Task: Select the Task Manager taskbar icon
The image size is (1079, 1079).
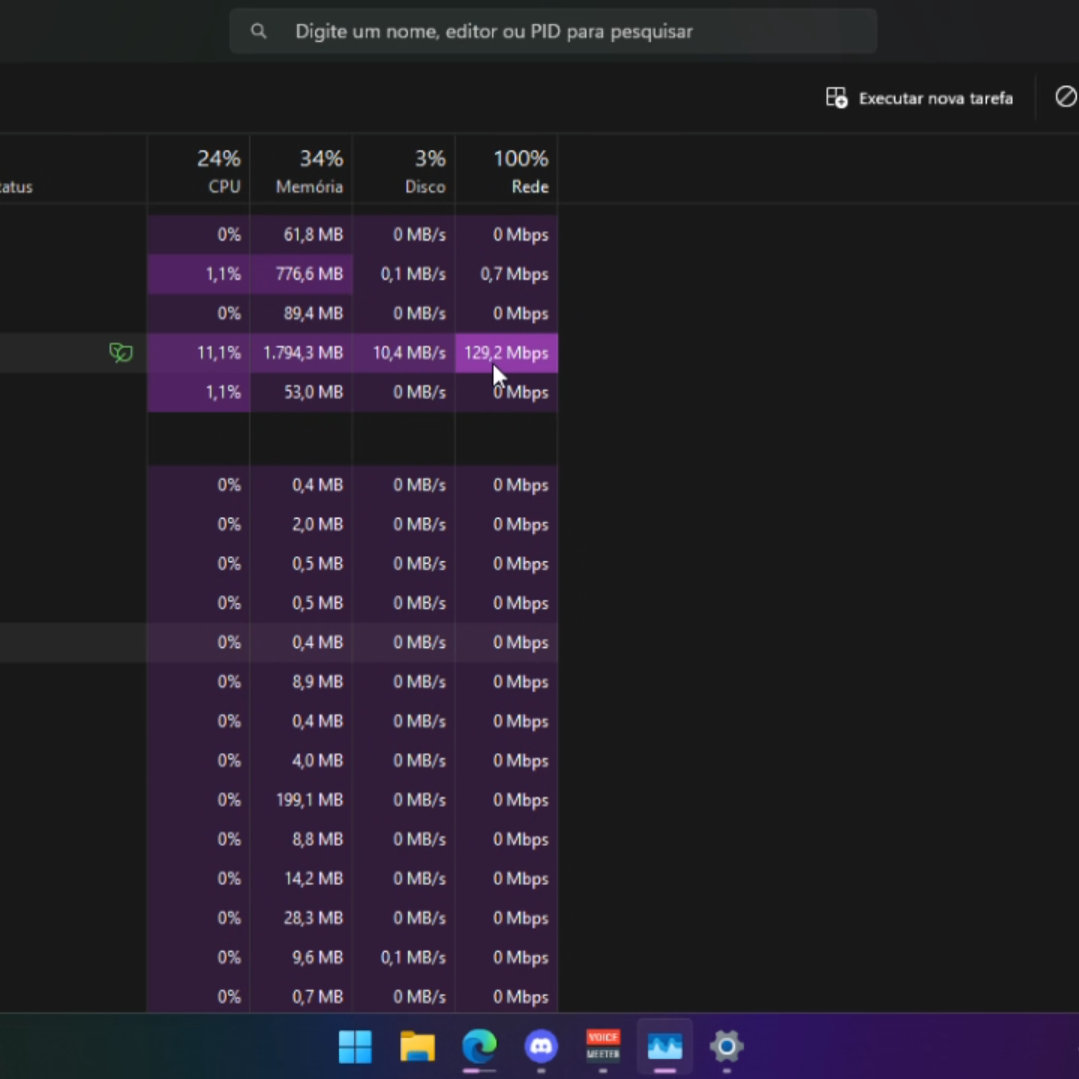Action: [x=665, y=1046]
